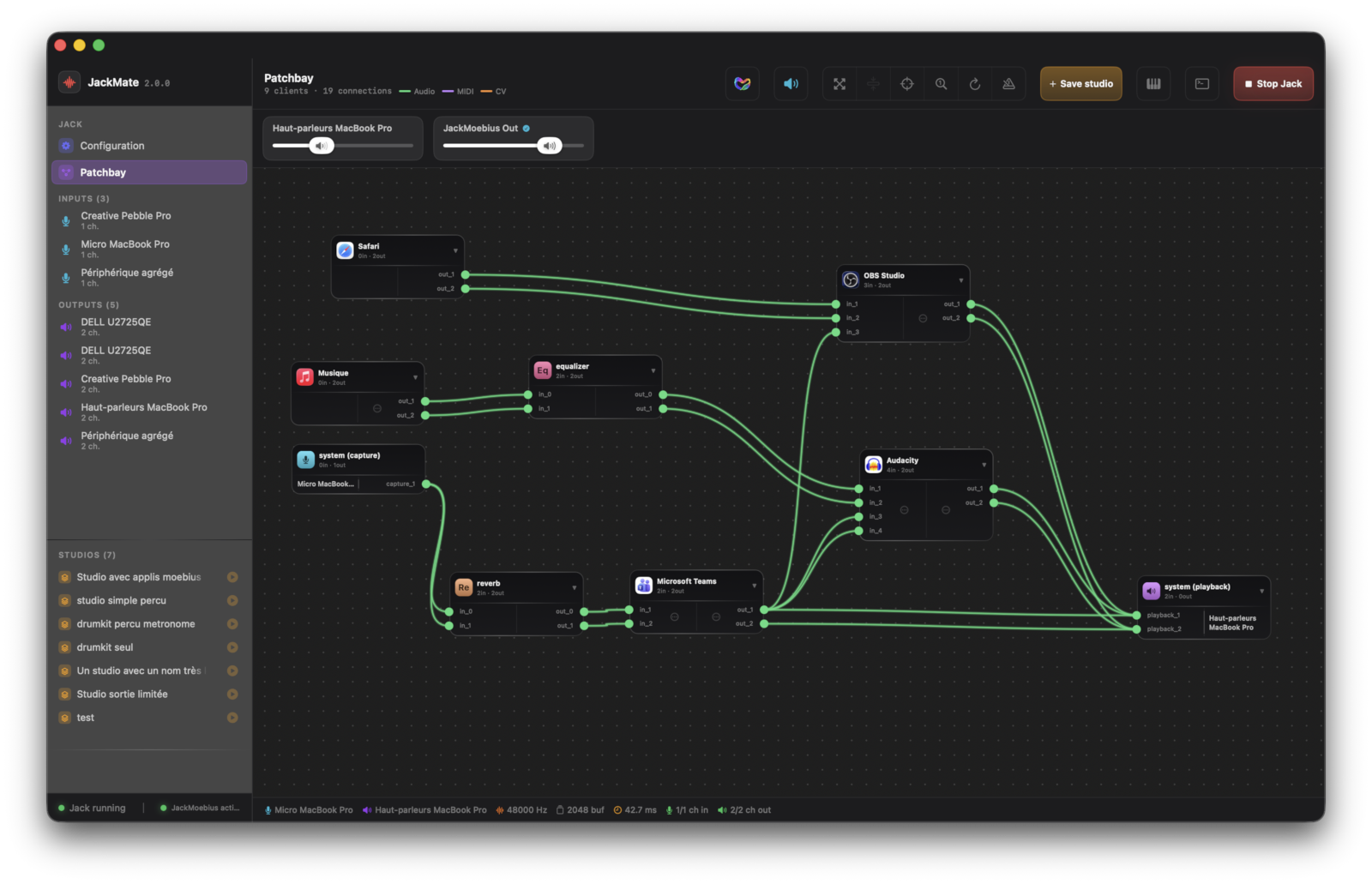Viewport: 1372px width, 884px height.
Task: Click the circular refresh arrow icon
Action: (975, 84)
